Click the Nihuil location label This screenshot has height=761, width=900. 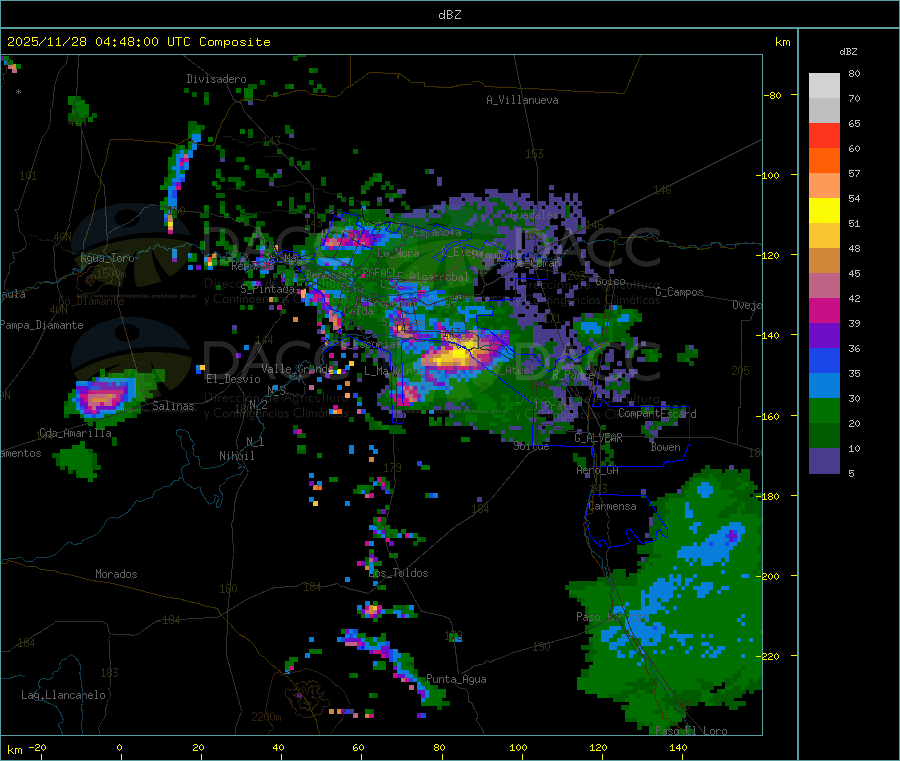[236, 456]
